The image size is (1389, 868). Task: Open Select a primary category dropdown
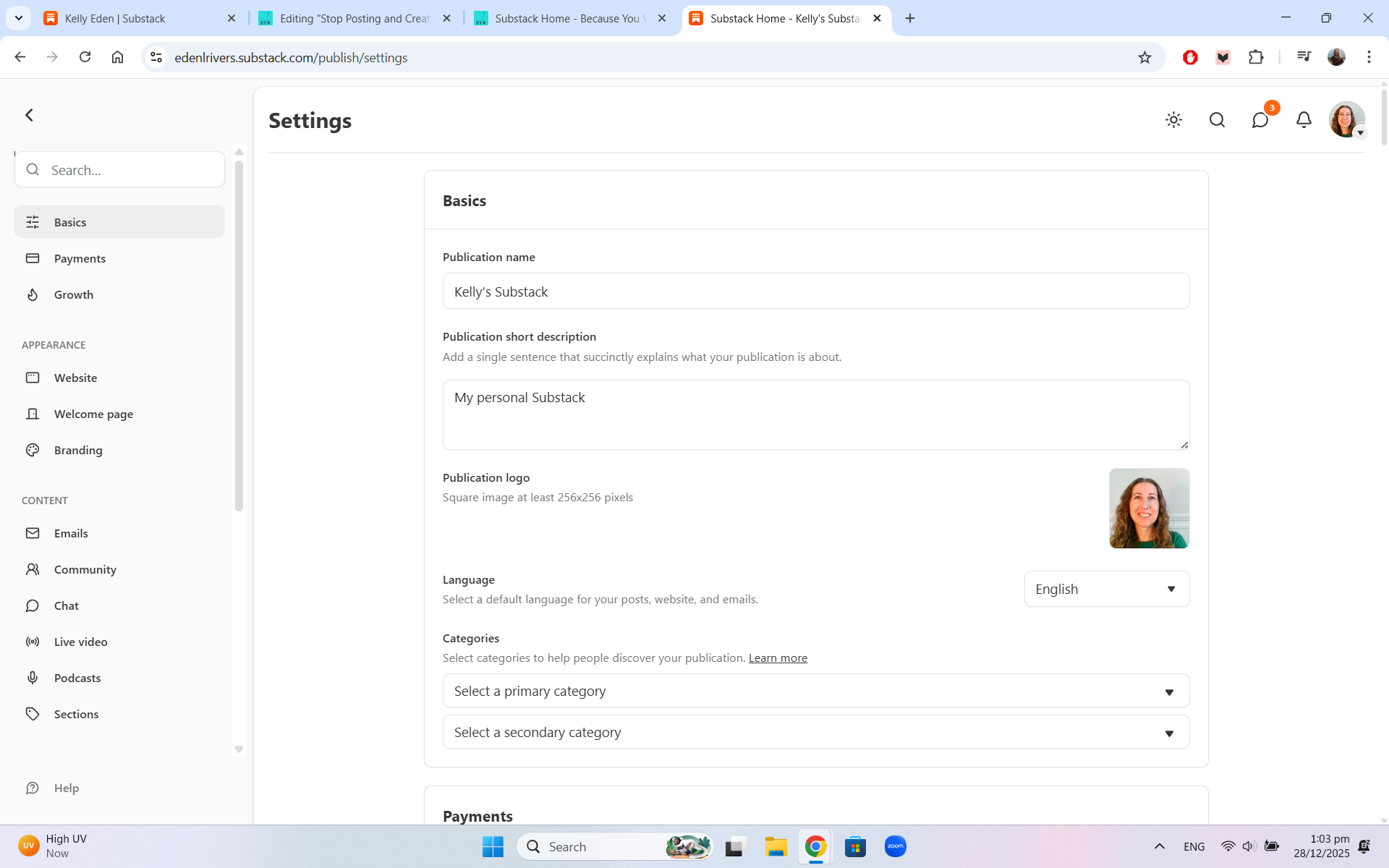815,691
